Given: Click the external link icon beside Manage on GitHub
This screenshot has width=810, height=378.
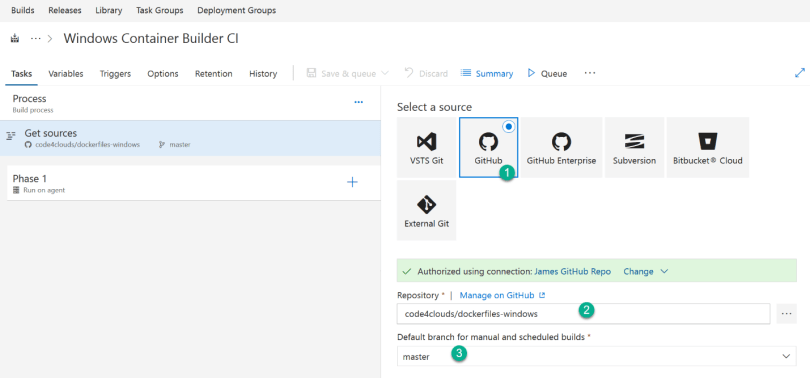Looking at the screenshot, I should pos(542,295).
